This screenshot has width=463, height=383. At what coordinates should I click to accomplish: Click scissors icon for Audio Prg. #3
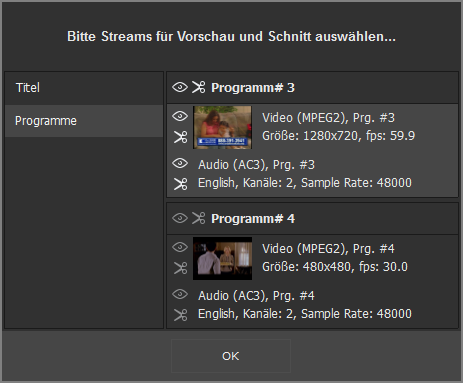[x=180, y=184]
